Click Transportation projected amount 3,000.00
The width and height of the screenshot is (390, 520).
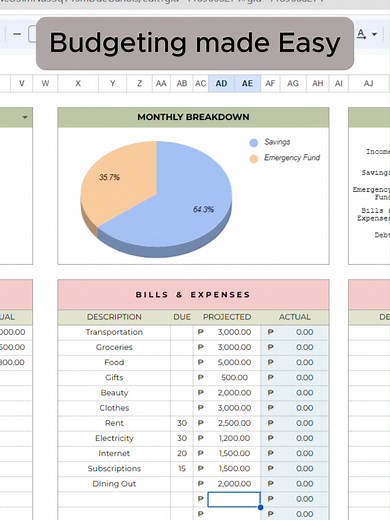pos(234,332)
